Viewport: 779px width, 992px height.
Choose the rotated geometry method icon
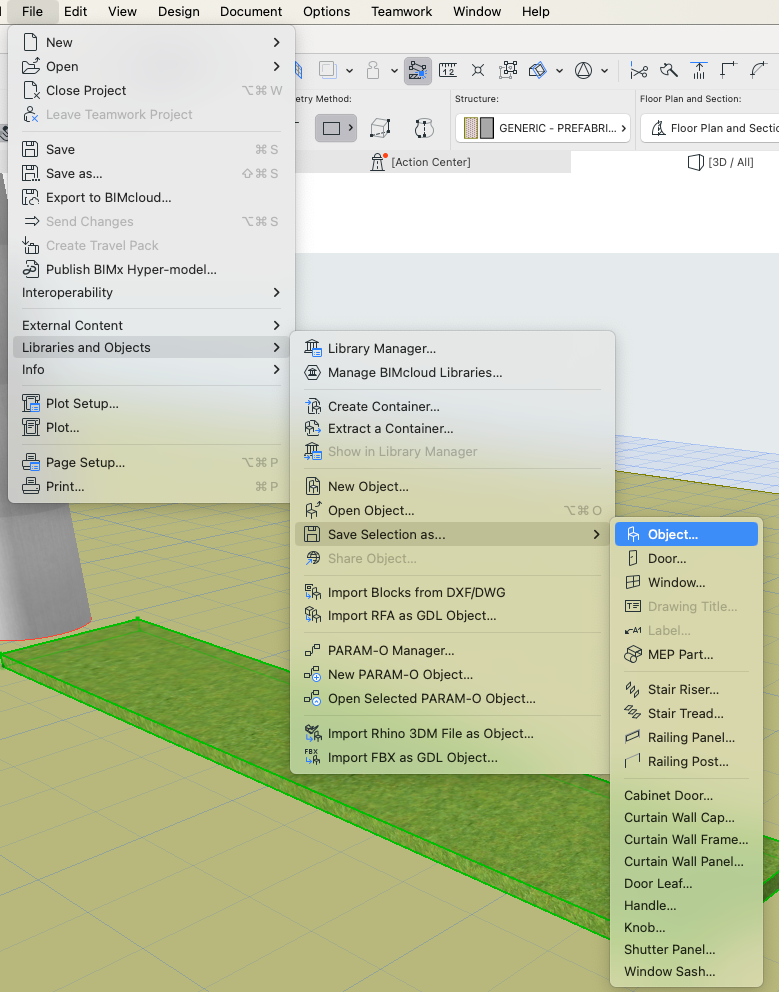pos(424,128)
